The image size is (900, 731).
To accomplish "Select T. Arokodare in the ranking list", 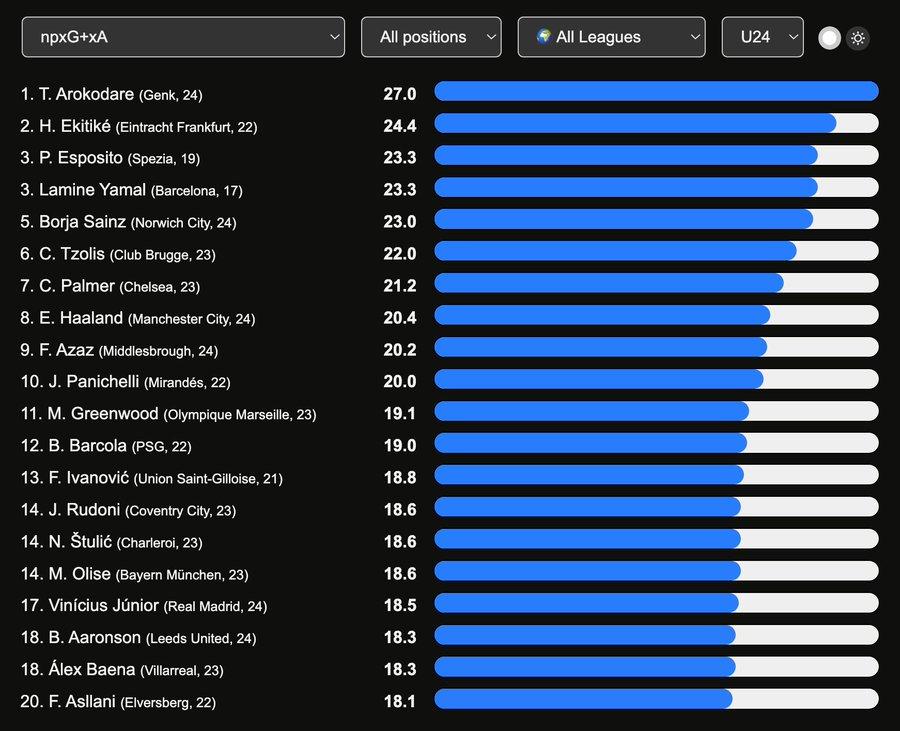I will tap(86, 94).
